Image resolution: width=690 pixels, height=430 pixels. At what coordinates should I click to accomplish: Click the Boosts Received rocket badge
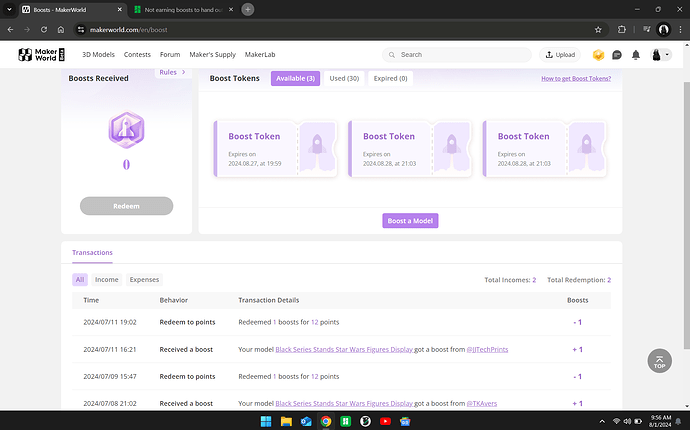pyautogui.click(x=126, y=129)
